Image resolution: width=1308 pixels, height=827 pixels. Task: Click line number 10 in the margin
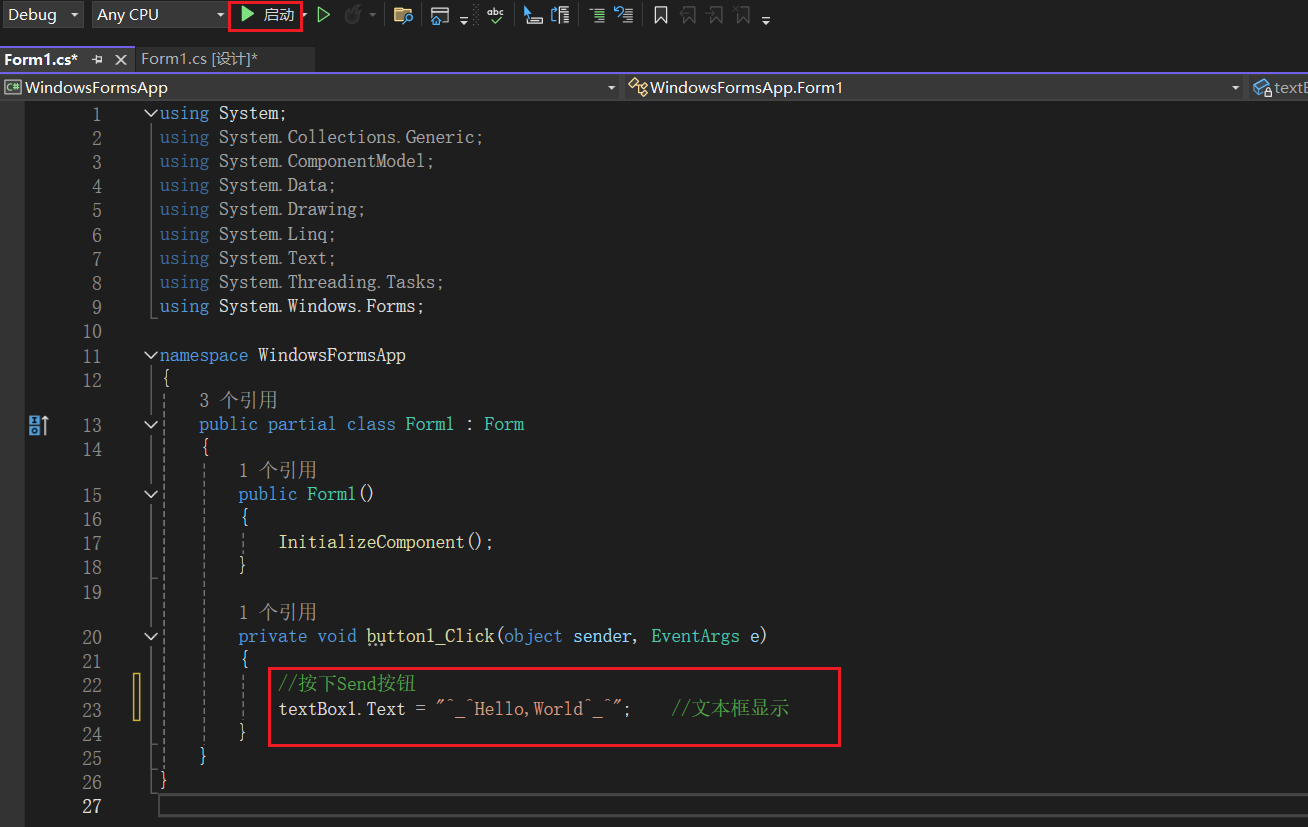(x=91, y=331)
